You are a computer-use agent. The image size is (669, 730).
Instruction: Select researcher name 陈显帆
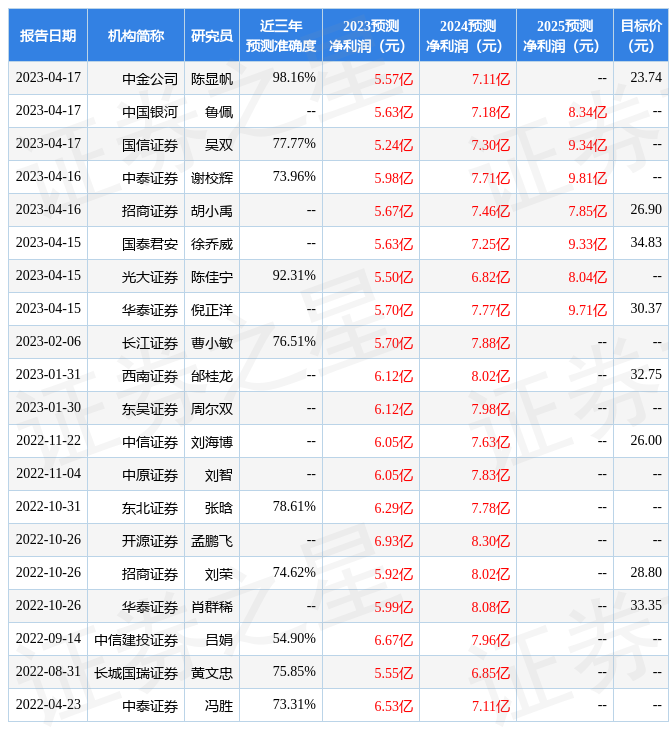(212, 79)
